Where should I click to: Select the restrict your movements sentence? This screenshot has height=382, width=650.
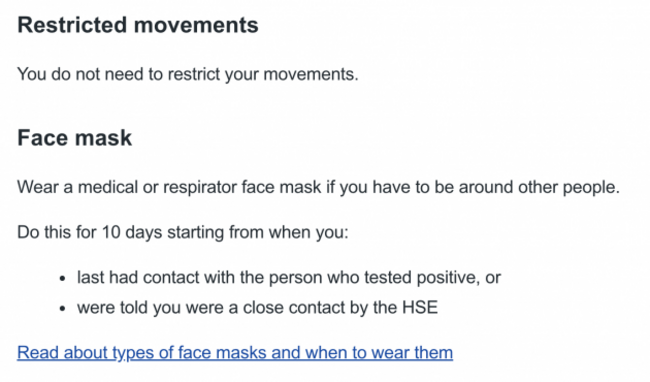click(188, 75)
